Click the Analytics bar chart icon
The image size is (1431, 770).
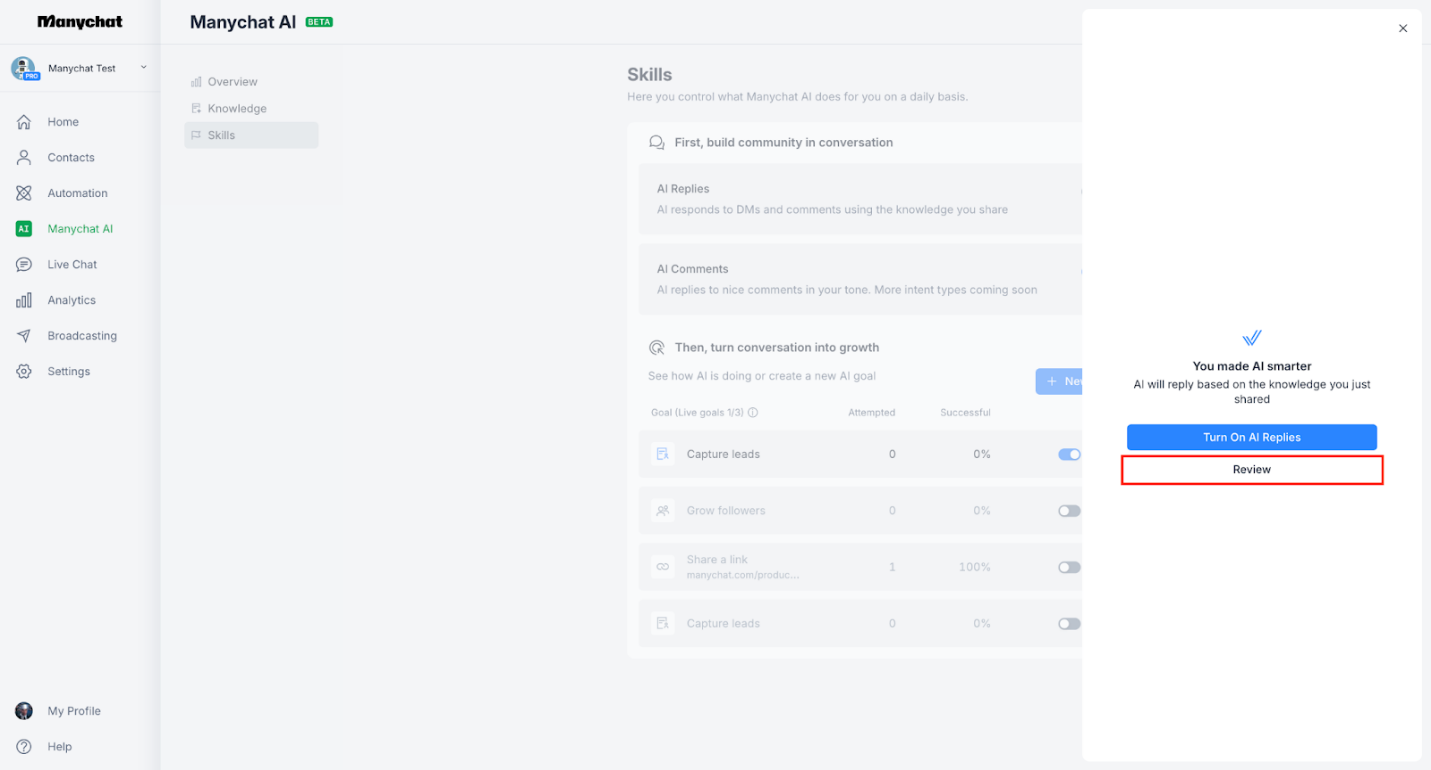(24, 300)
